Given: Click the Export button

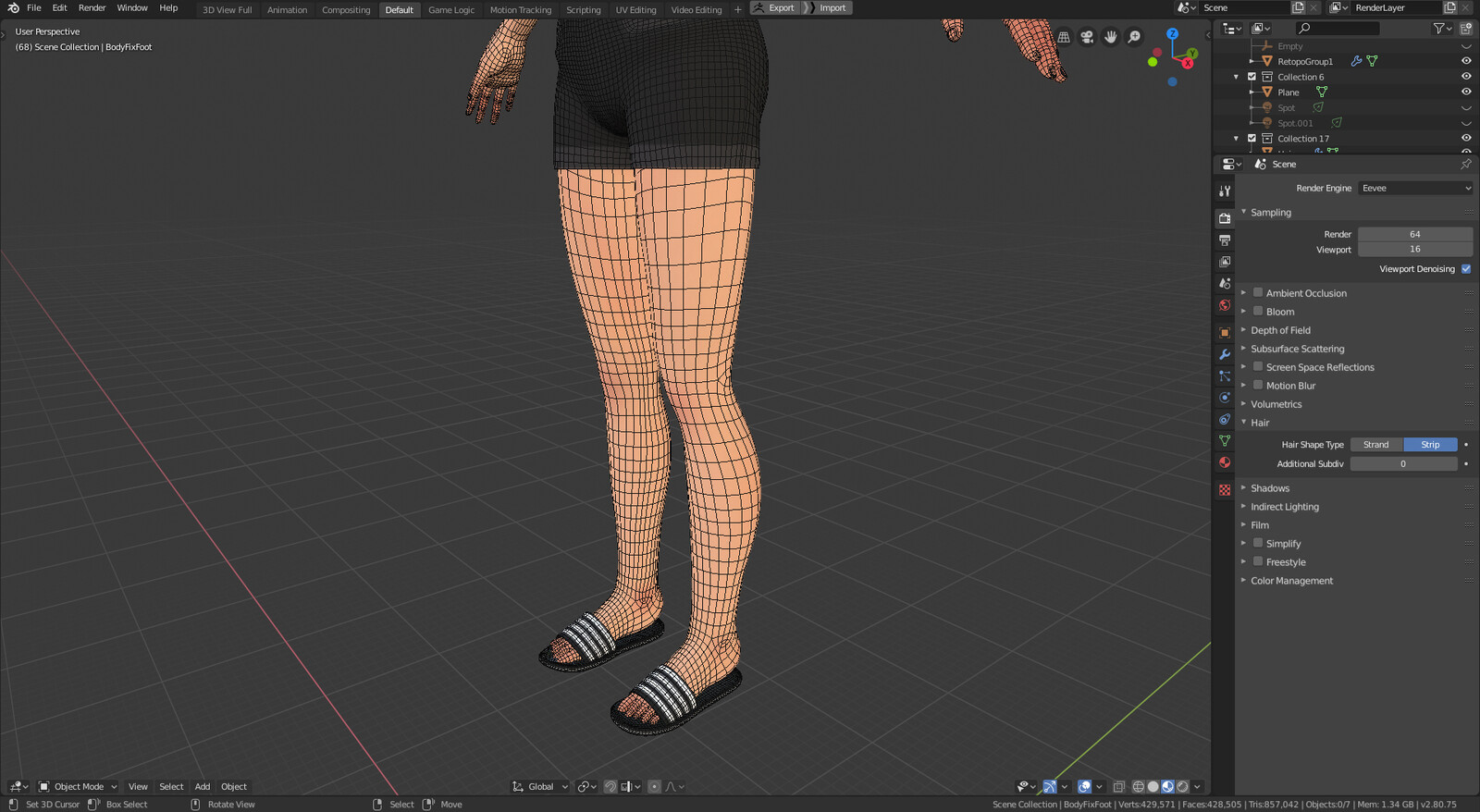Looking at the screenshot, I should pyautogui.click(x=774, y=7).
